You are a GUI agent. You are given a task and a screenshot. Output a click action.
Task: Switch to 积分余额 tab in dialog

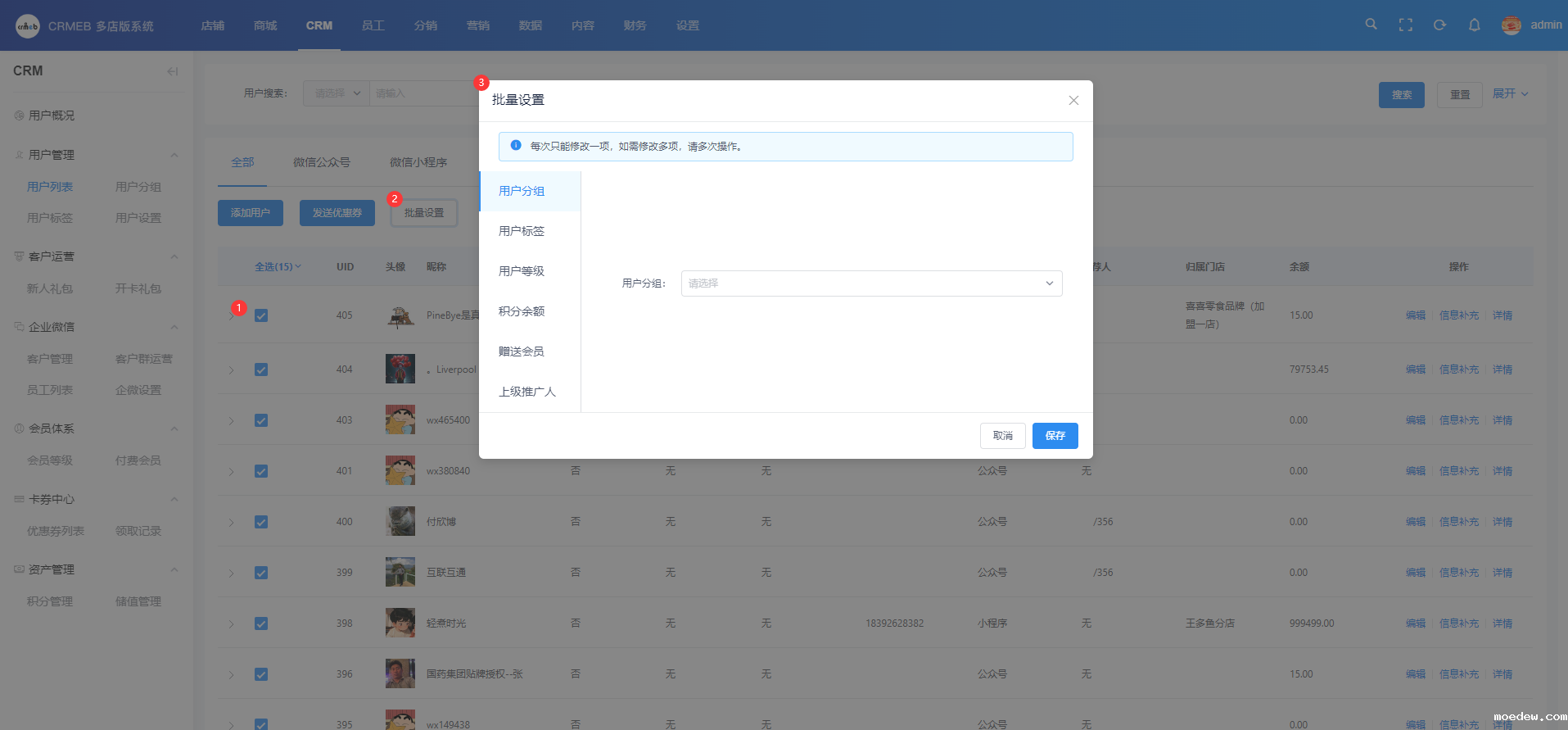(x=522, y=311)
